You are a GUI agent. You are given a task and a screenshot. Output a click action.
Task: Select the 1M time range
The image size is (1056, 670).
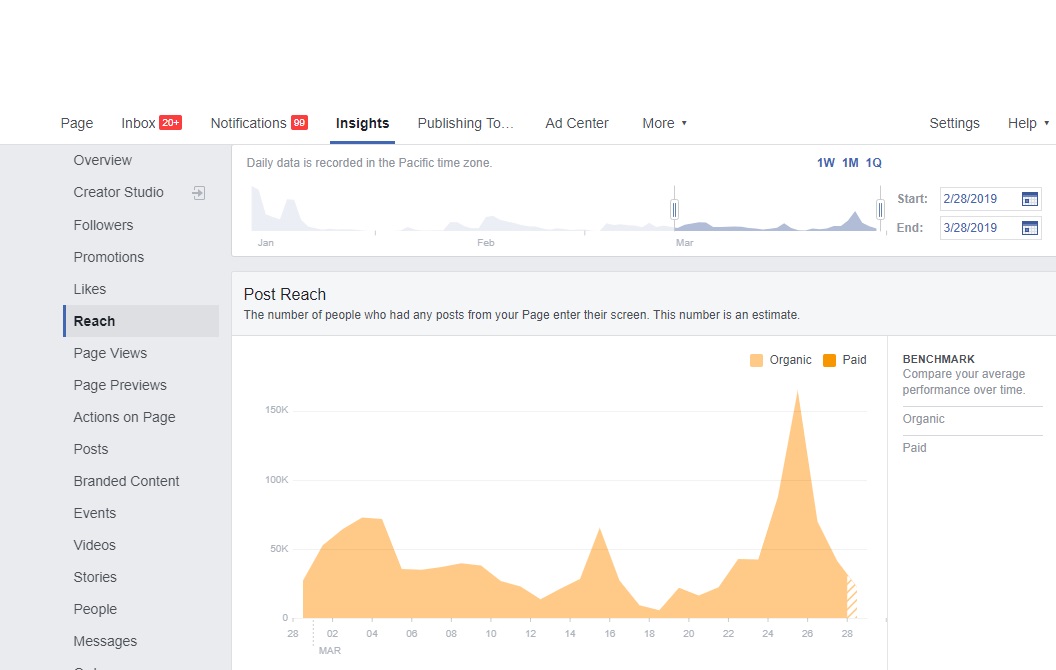click(x=850, y=163)
